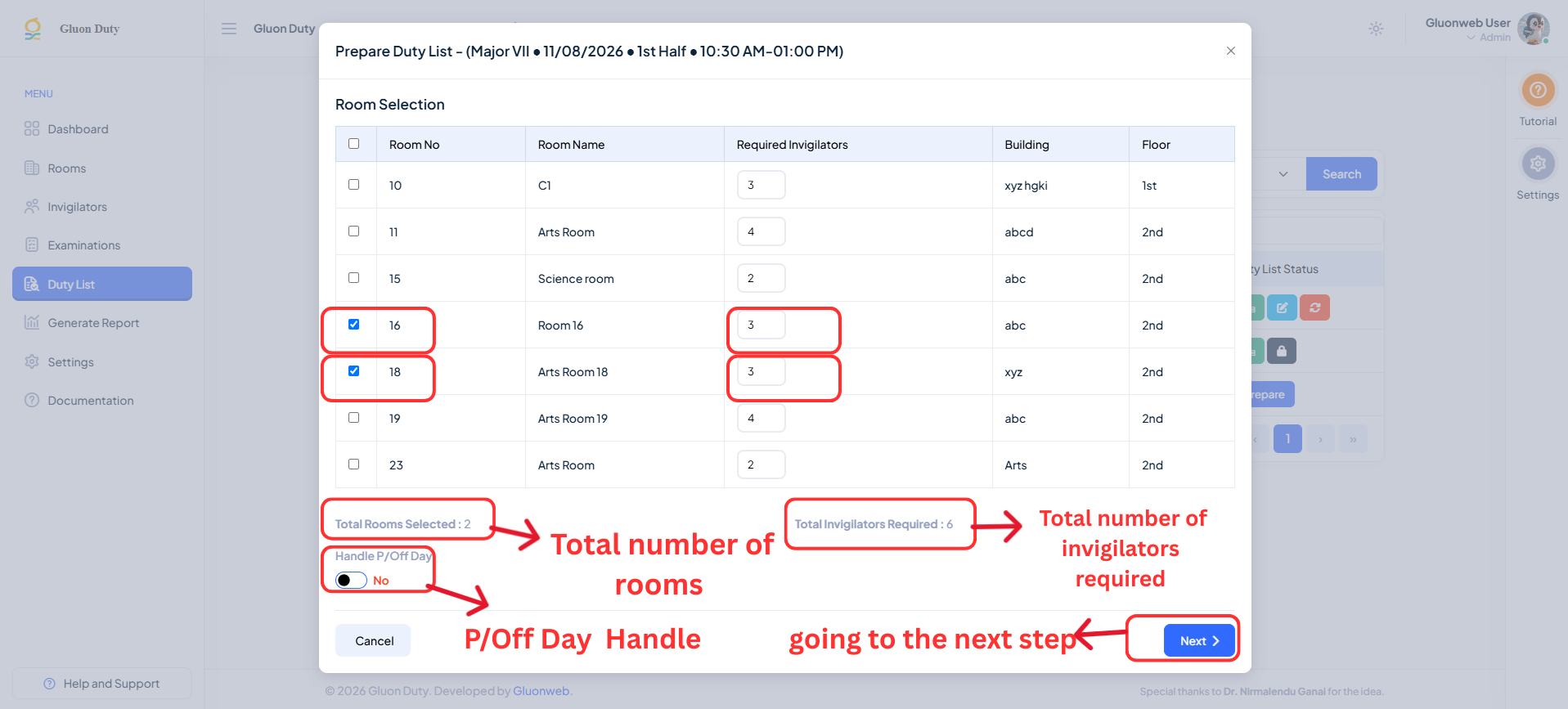Edit required invigilators for room 16
This screenshot has width=1568, height=709.
pyautogui.click(x=761, y=325)
